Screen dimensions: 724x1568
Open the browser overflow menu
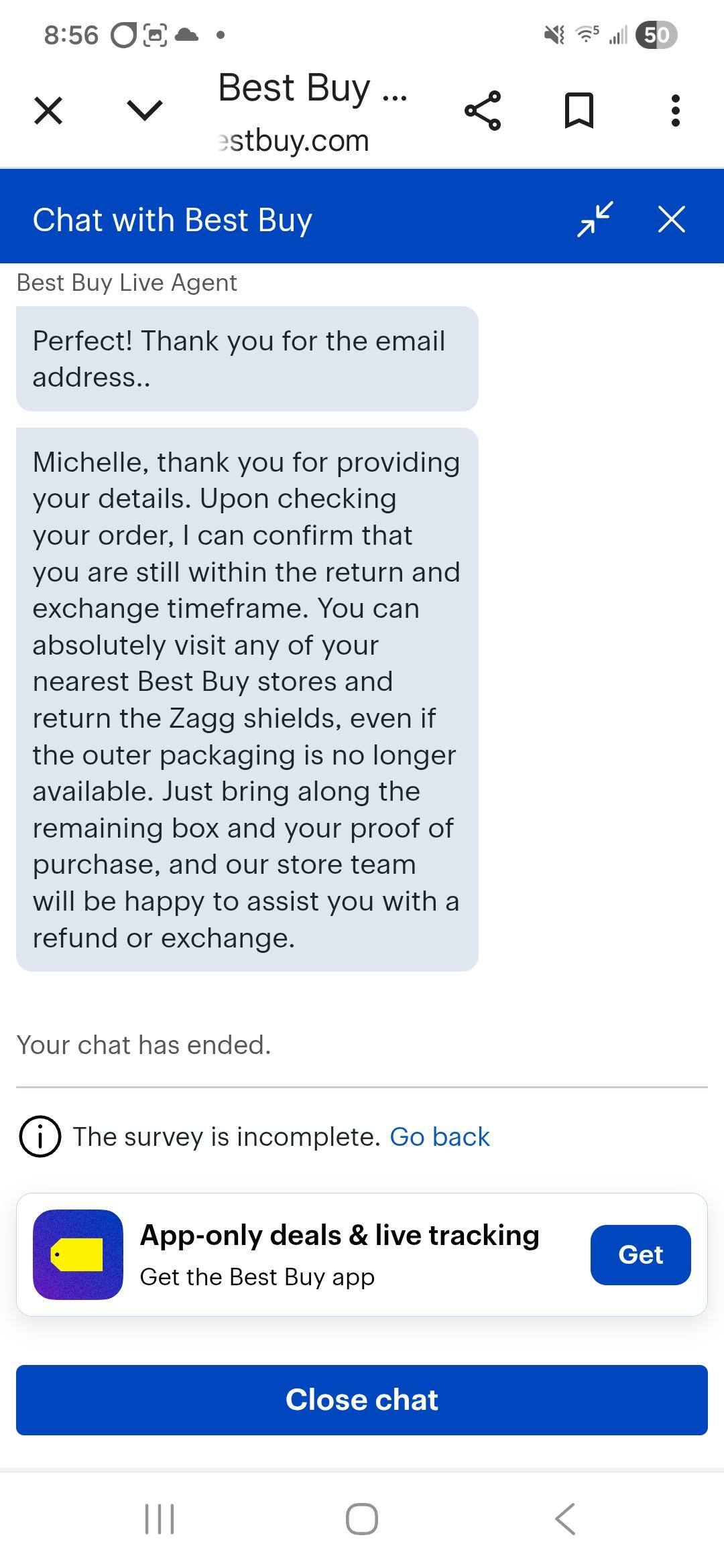pos(675,111)
